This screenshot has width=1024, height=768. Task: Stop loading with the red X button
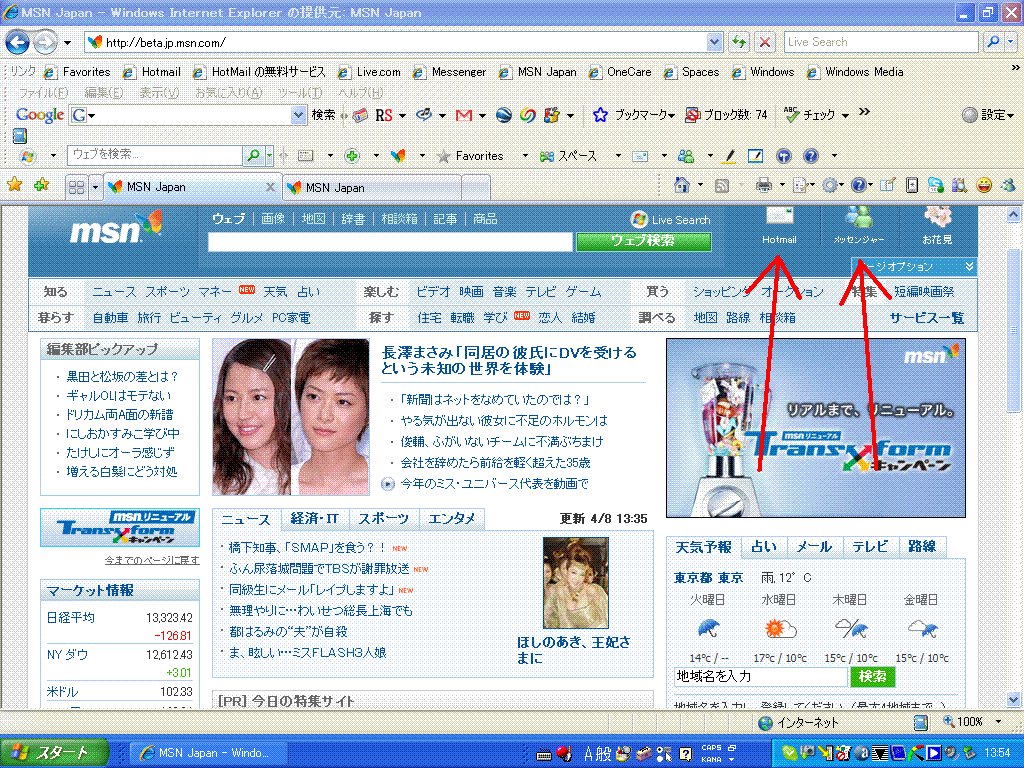pos(765,42)
